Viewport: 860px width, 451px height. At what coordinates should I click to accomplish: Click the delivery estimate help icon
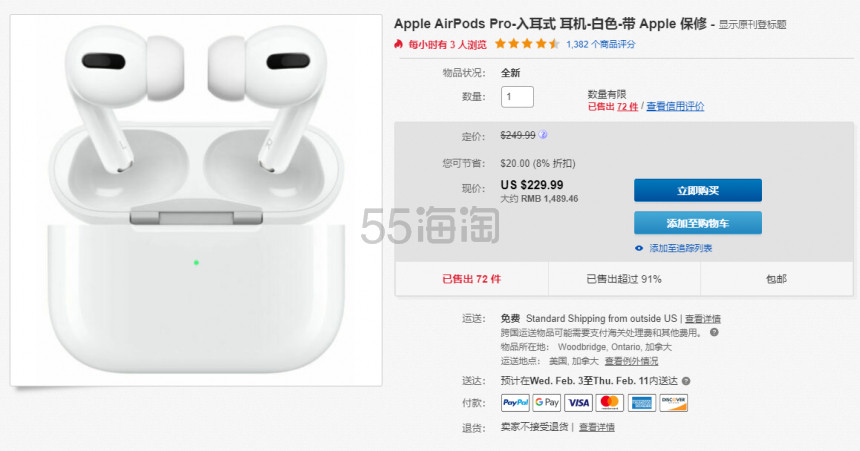(686, 381)
